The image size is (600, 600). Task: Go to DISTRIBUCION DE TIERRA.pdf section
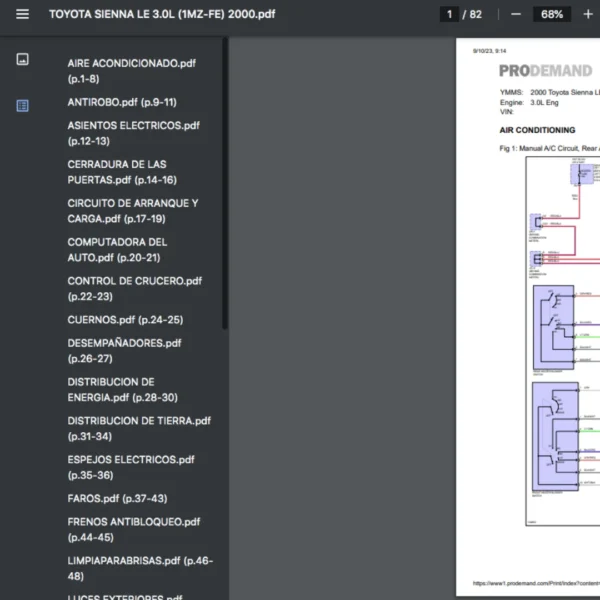[139, 429]
